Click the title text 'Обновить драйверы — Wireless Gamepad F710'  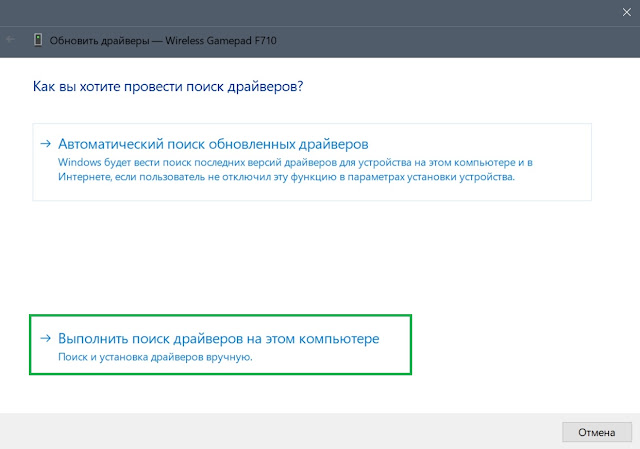coord(163,40)
